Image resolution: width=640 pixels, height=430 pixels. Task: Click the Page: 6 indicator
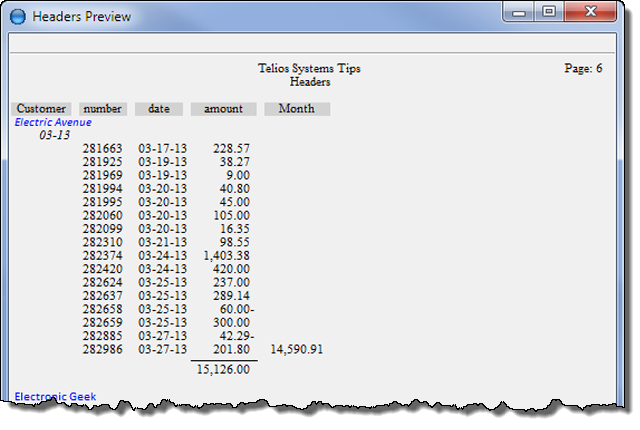(583, 69)
